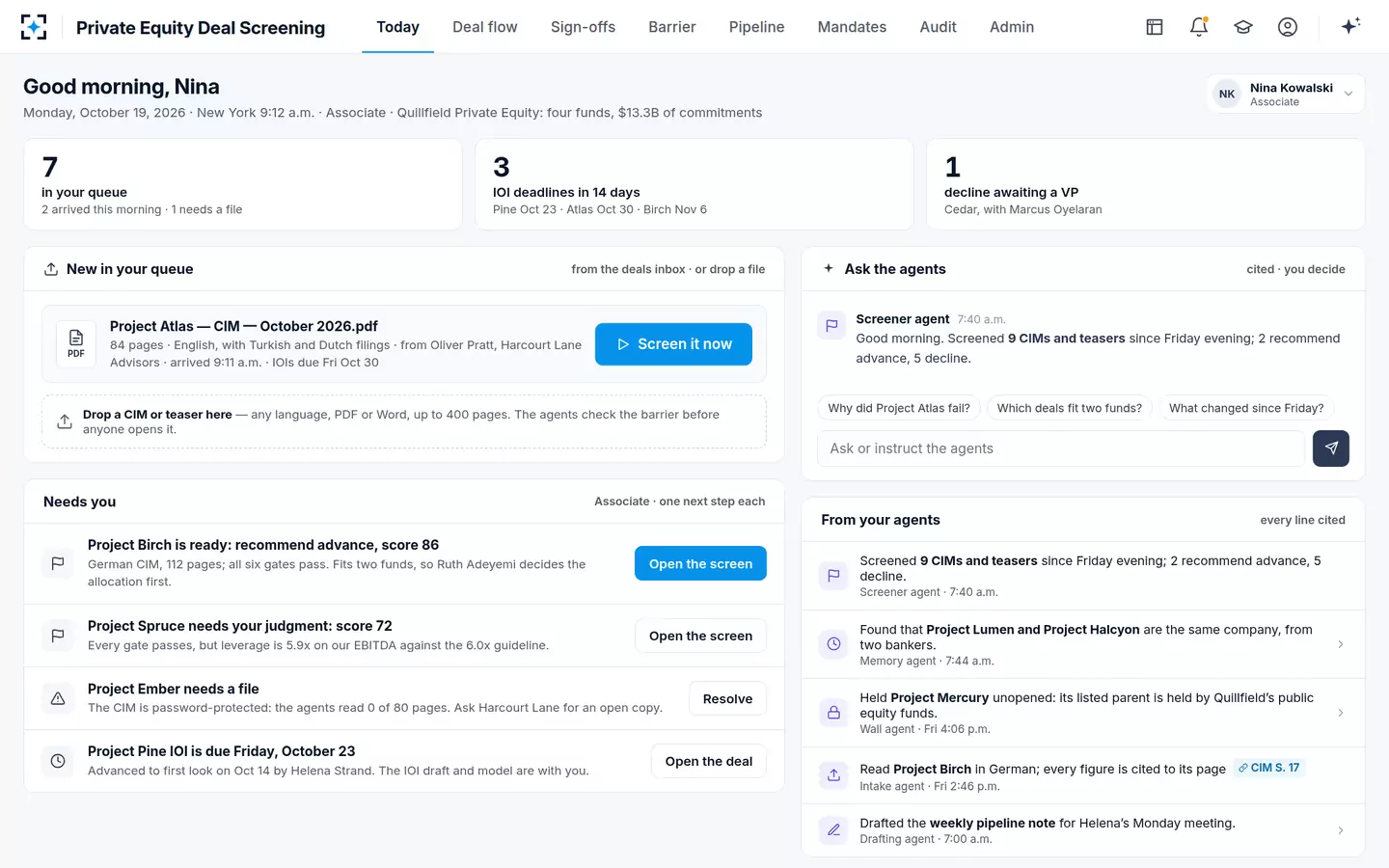Screen the Project Atlas CIM now

[x=673, y=344]
